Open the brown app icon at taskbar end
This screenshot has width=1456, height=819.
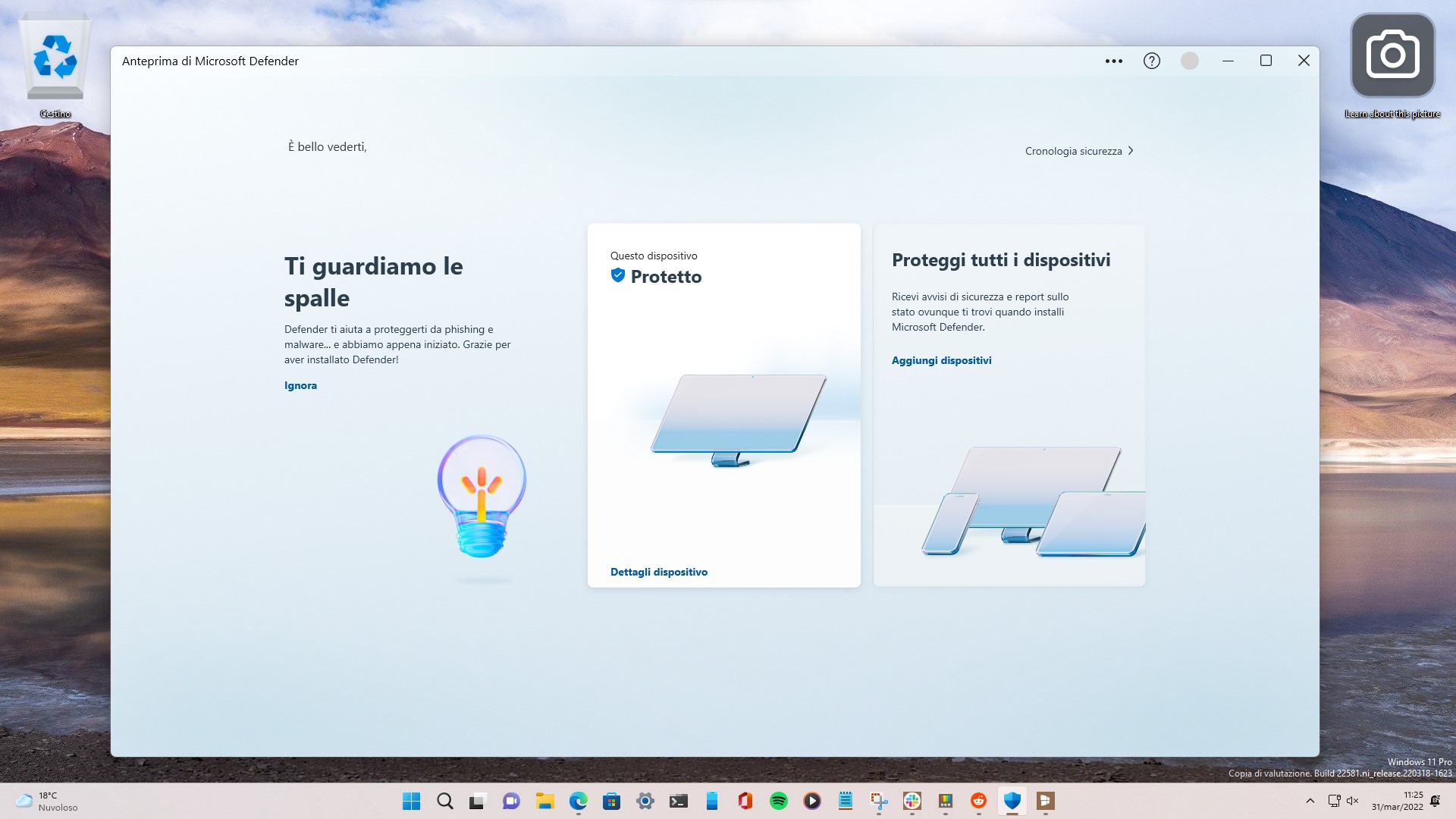tap(1045, 801)
